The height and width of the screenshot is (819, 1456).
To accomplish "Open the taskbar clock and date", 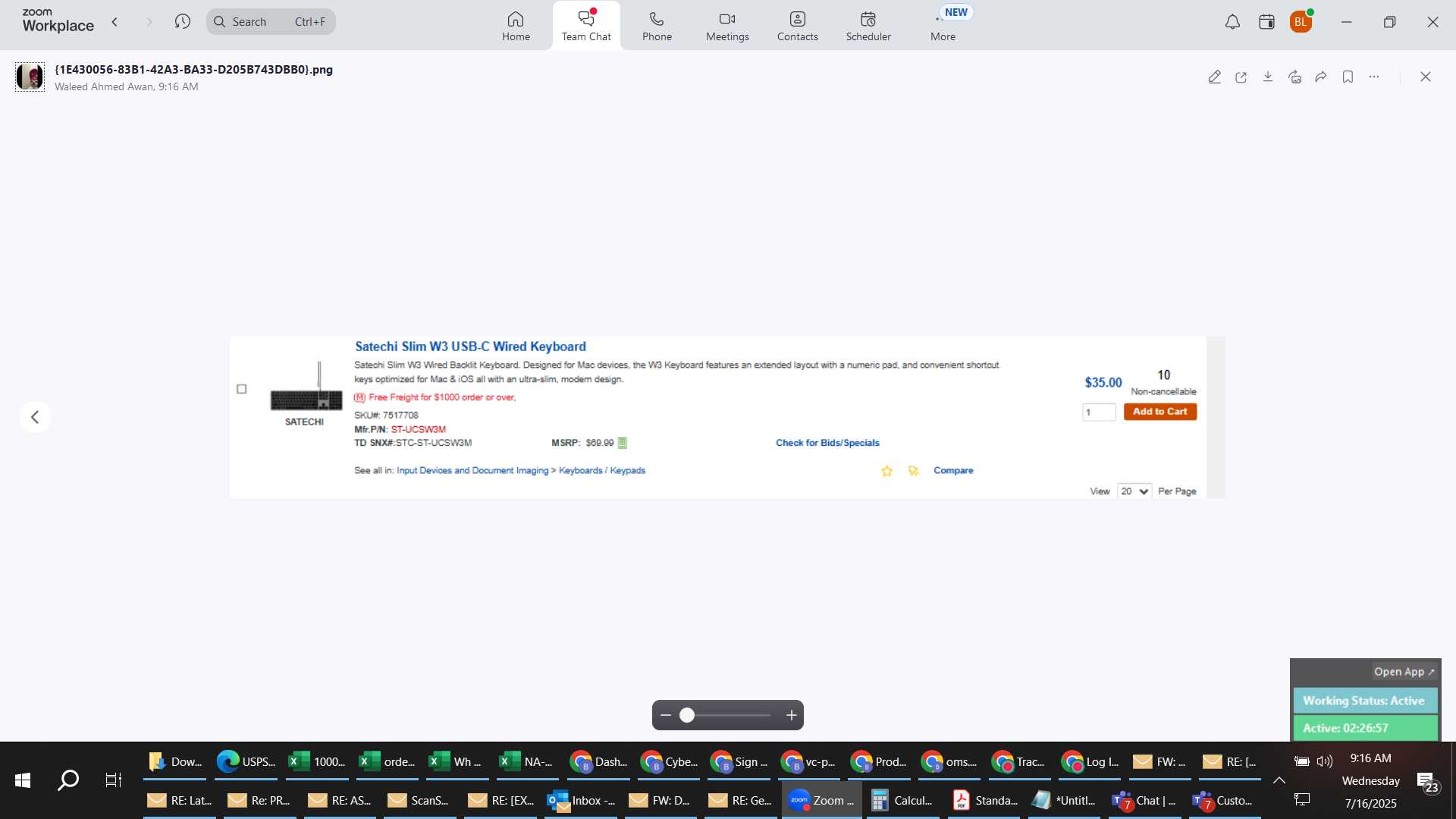I will click(x=1371, y=780).
